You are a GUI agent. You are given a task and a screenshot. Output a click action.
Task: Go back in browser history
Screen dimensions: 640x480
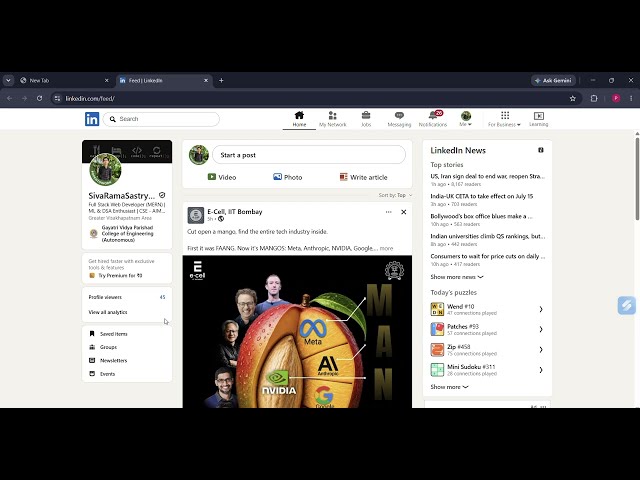pyautogui.click(x=9, y=98)
